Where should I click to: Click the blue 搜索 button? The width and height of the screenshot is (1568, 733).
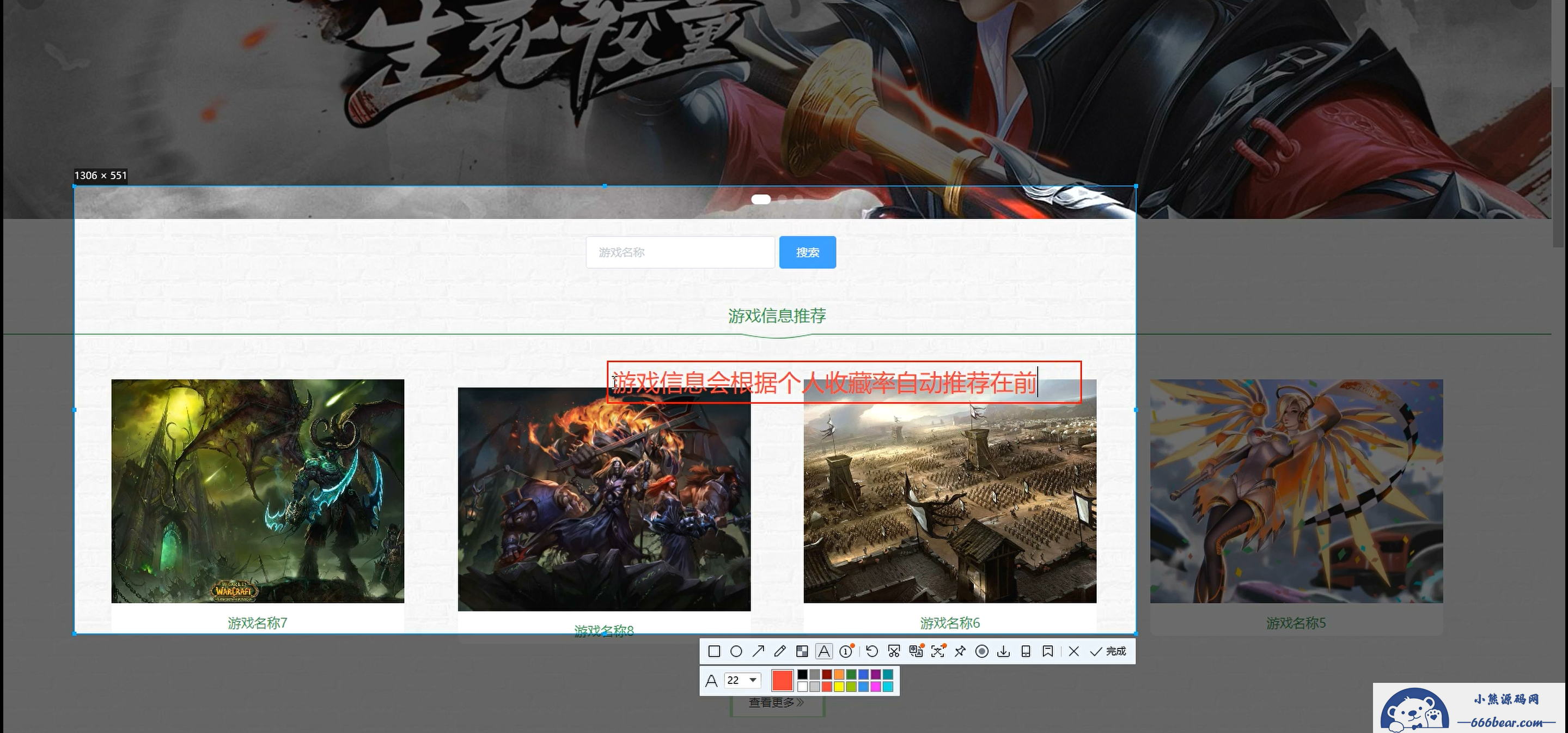point(808,252)
